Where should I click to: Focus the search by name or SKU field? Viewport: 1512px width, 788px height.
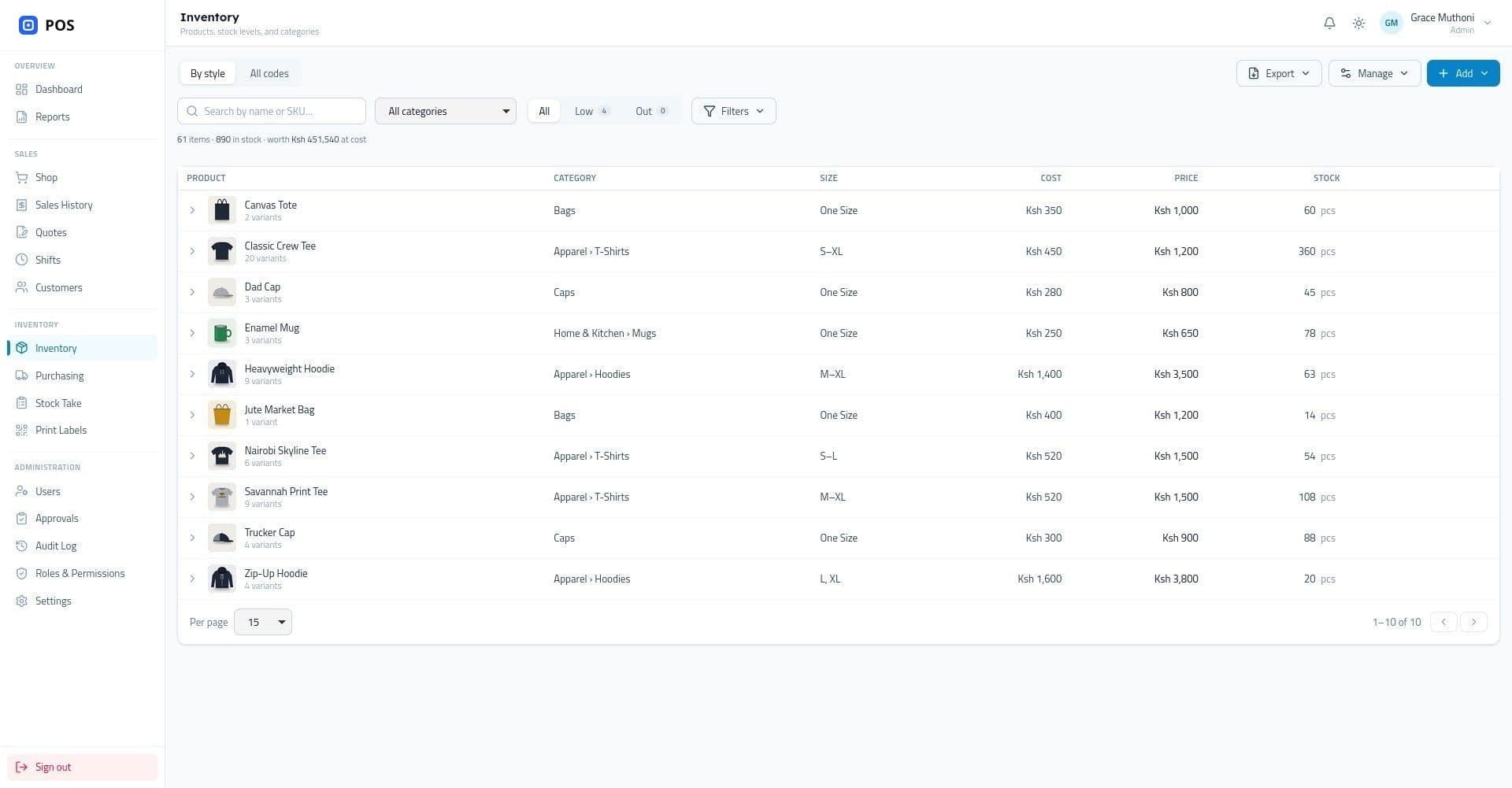coord(272,111)
